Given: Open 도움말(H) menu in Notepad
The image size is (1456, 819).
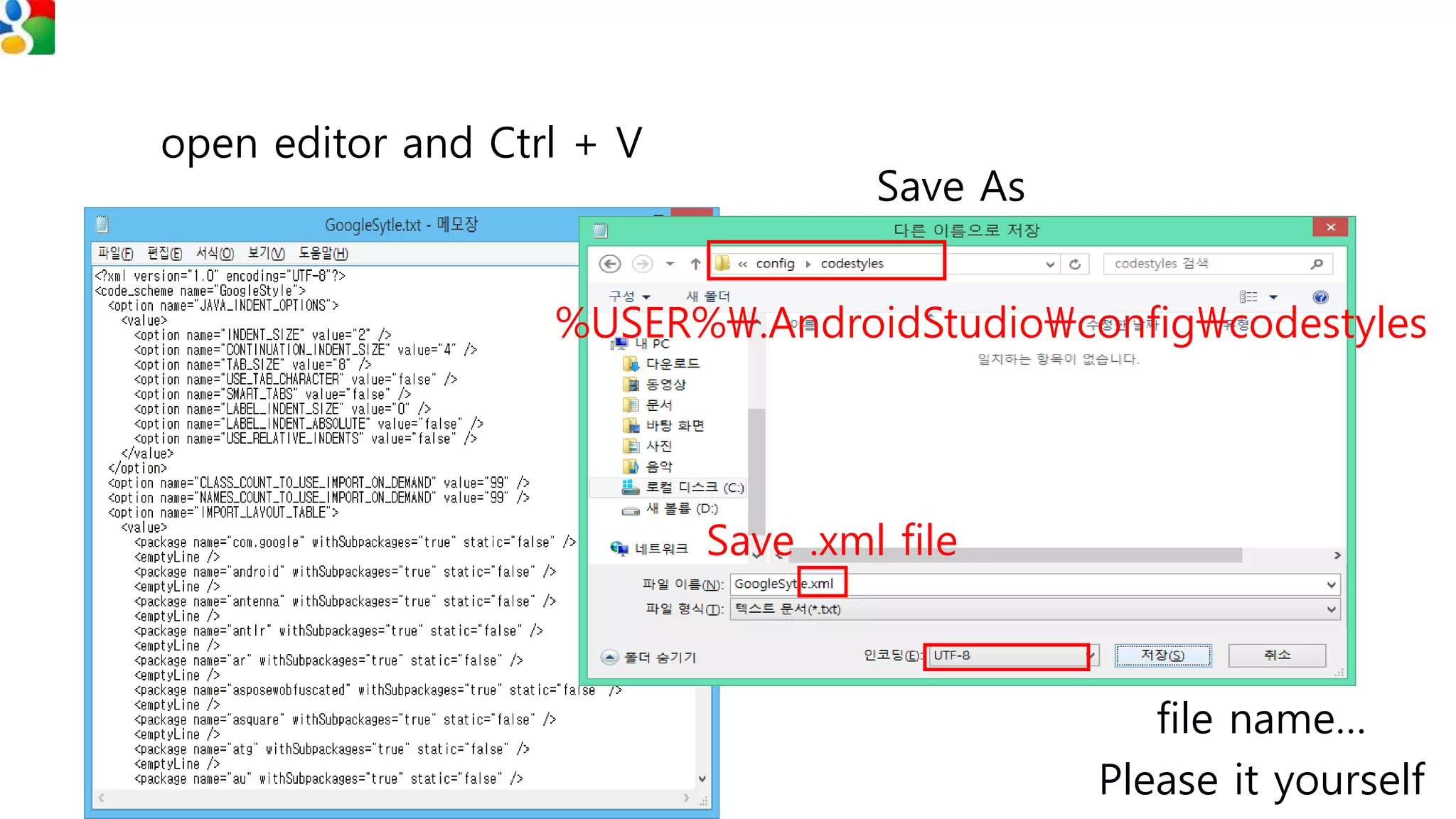Looking at the screenshot, I should 323,253.
